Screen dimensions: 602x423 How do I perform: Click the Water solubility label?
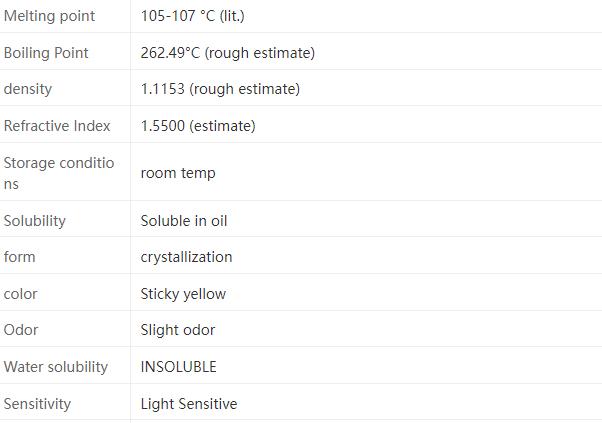[x=56, y=367]
